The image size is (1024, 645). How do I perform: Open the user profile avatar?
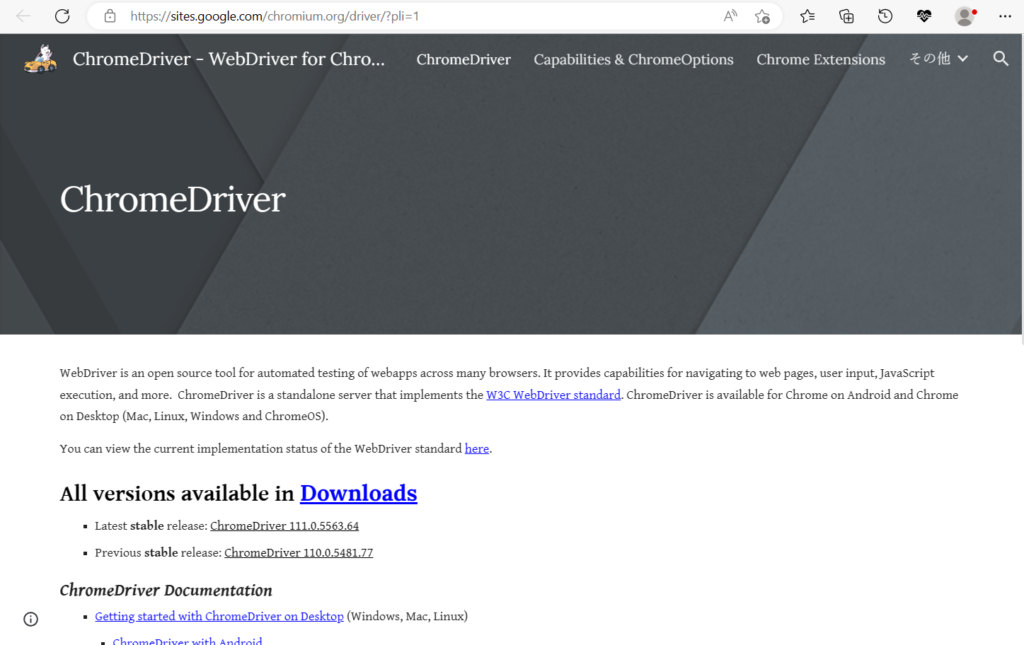(x=965, y=16)
